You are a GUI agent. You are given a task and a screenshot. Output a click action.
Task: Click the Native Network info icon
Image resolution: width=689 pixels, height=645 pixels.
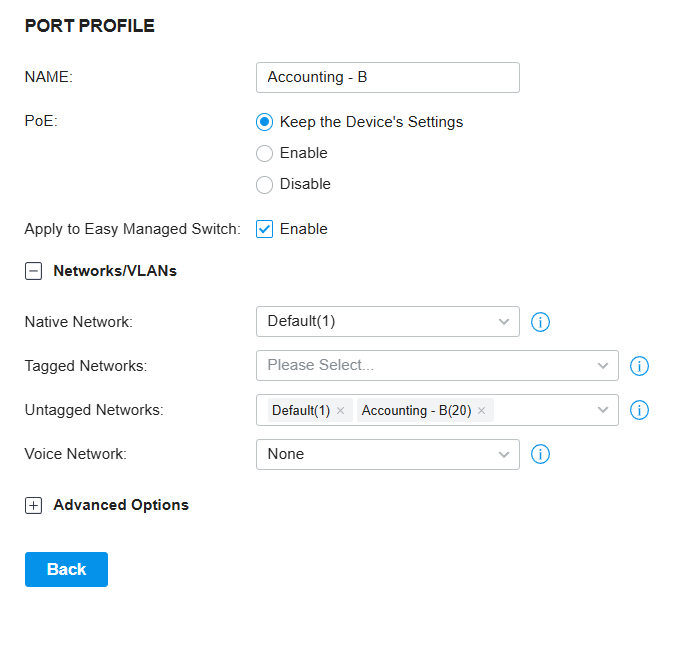(540, 322)
